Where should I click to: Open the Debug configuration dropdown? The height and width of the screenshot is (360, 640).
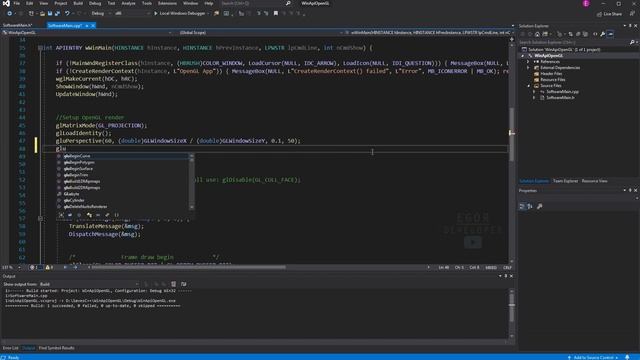coord(100,13)
